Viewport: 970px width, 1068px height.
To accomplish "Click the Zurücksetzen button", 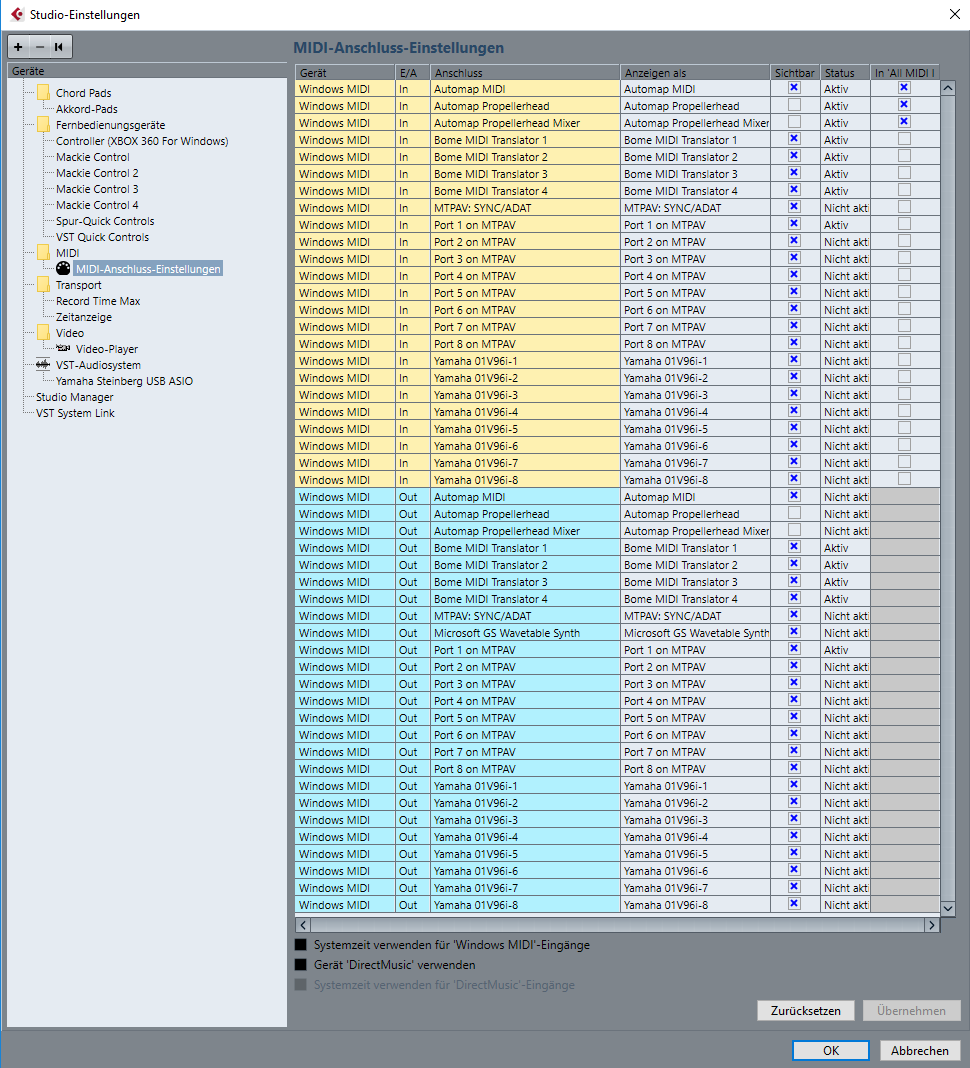I will pyautogui.click(x=806, y=1010).
